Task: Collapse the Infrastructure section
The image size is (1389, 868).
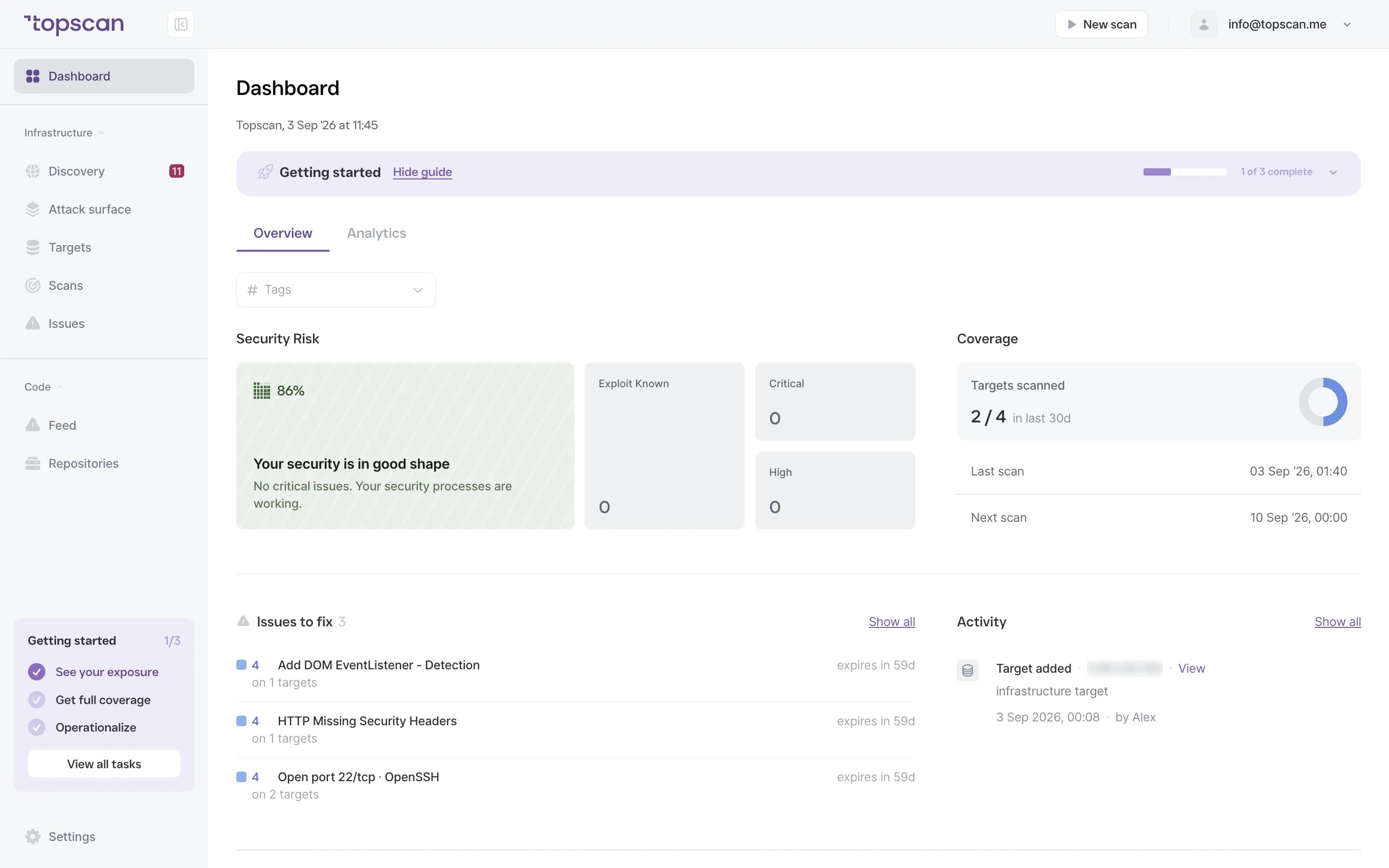Action: click(x=64, y=133)
